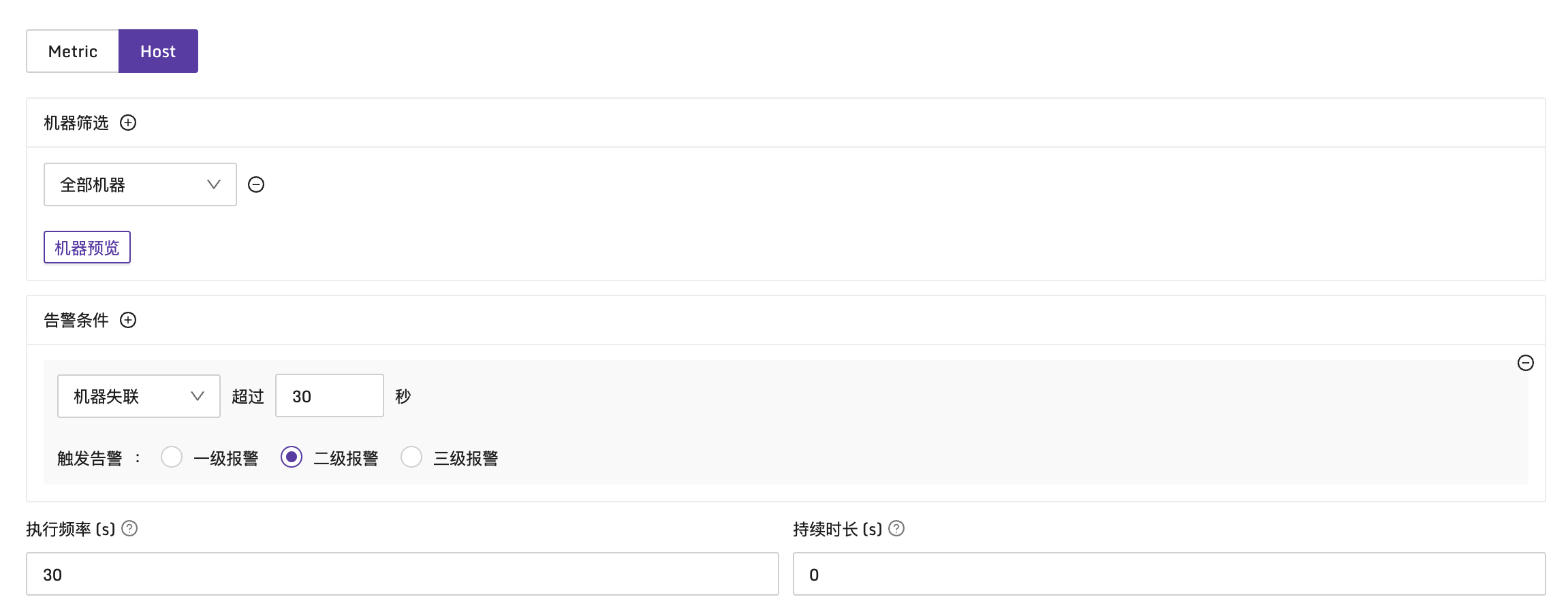The width and height of the screenshot is (1568, 614).
Task: Switch to the Metric tab
Action: coord(72,50)
